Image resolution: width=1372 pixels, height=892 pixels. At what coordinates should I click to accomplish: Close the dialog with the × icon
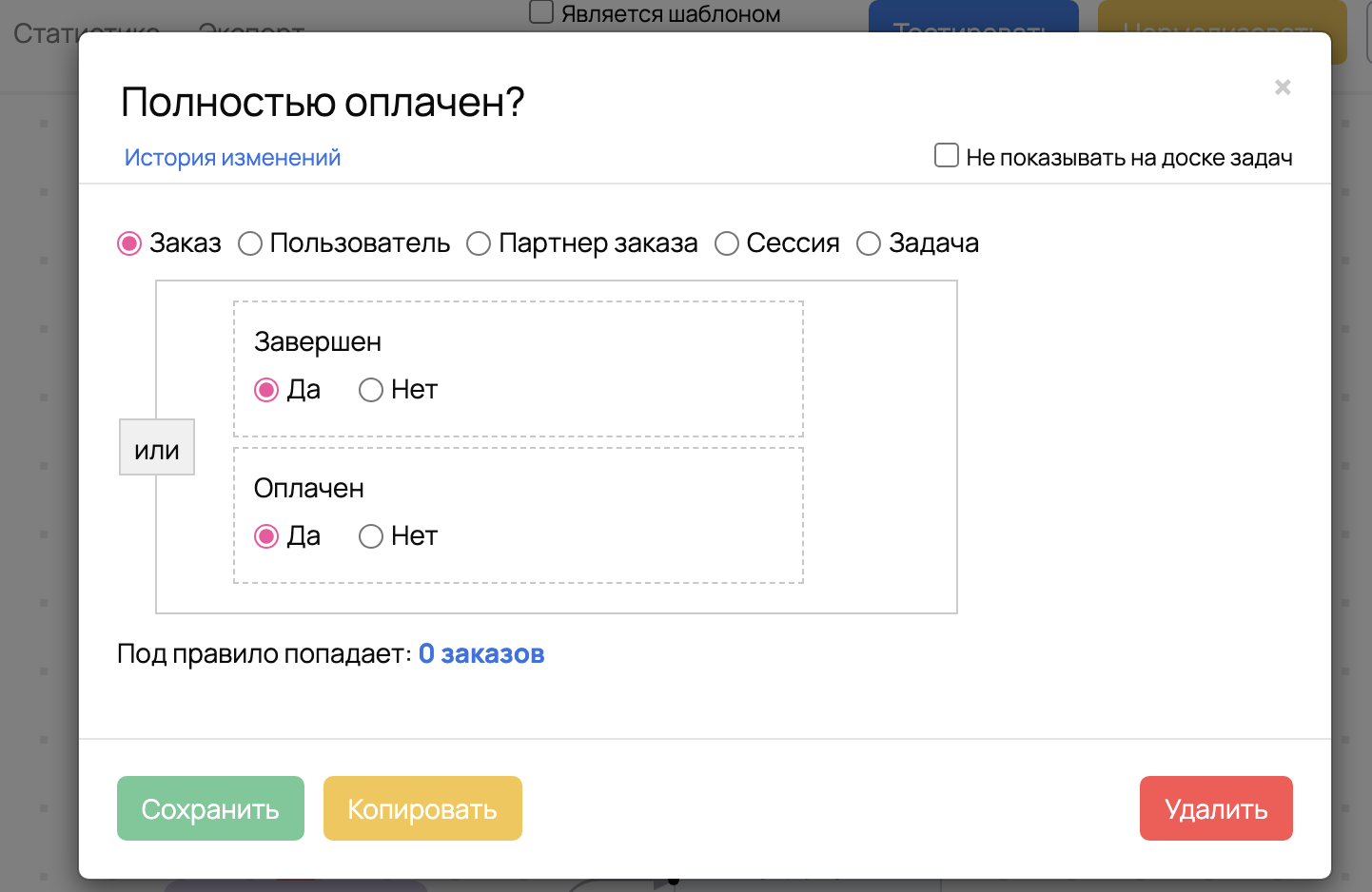[x=1283, y=87]
